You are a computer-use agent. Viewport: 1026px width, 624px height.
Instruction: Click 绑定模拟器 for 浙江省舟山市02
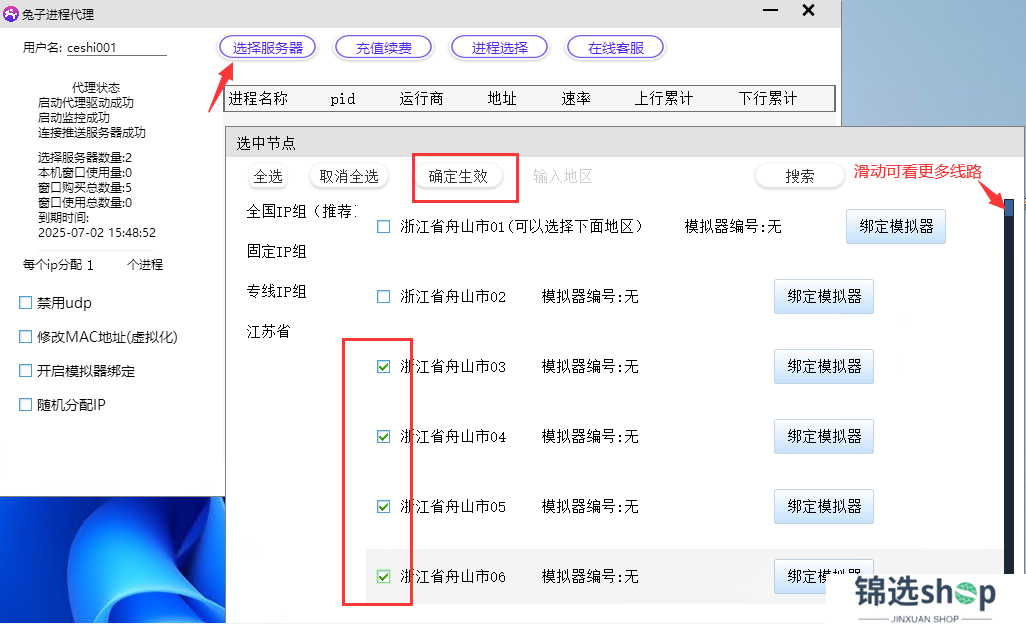click(824, 296)
